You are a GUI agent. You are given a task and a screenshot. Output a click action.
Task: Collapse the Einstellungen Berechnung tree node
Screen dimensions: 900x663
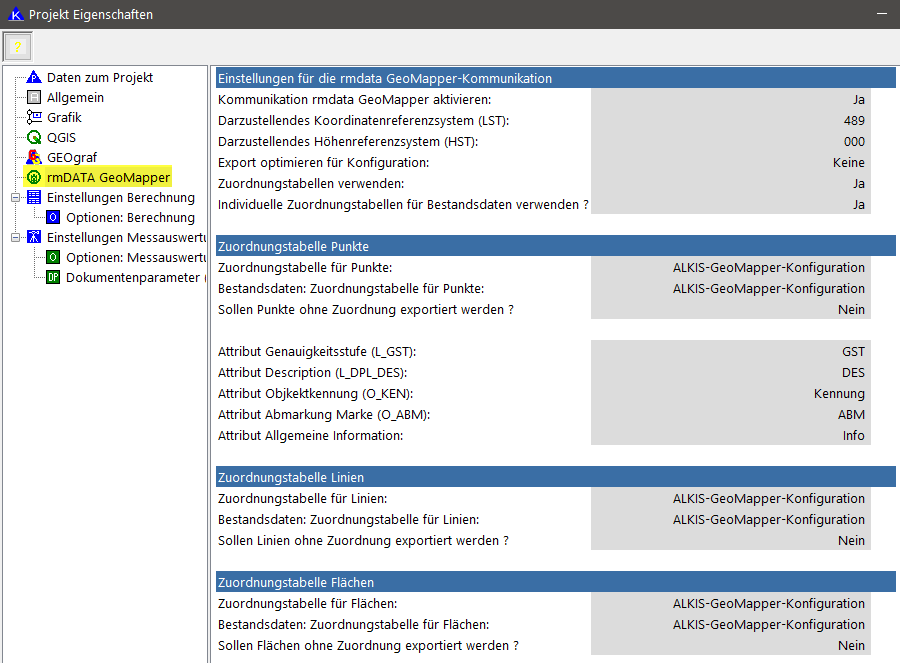(15, 198)
